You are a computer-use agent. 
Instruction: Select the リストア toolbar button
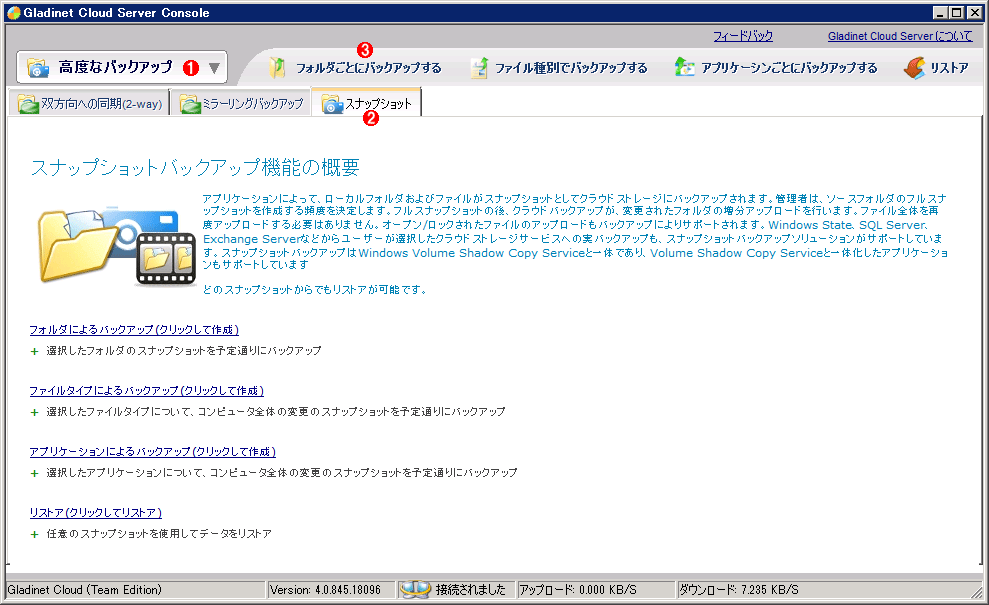[x=936, y=68]
